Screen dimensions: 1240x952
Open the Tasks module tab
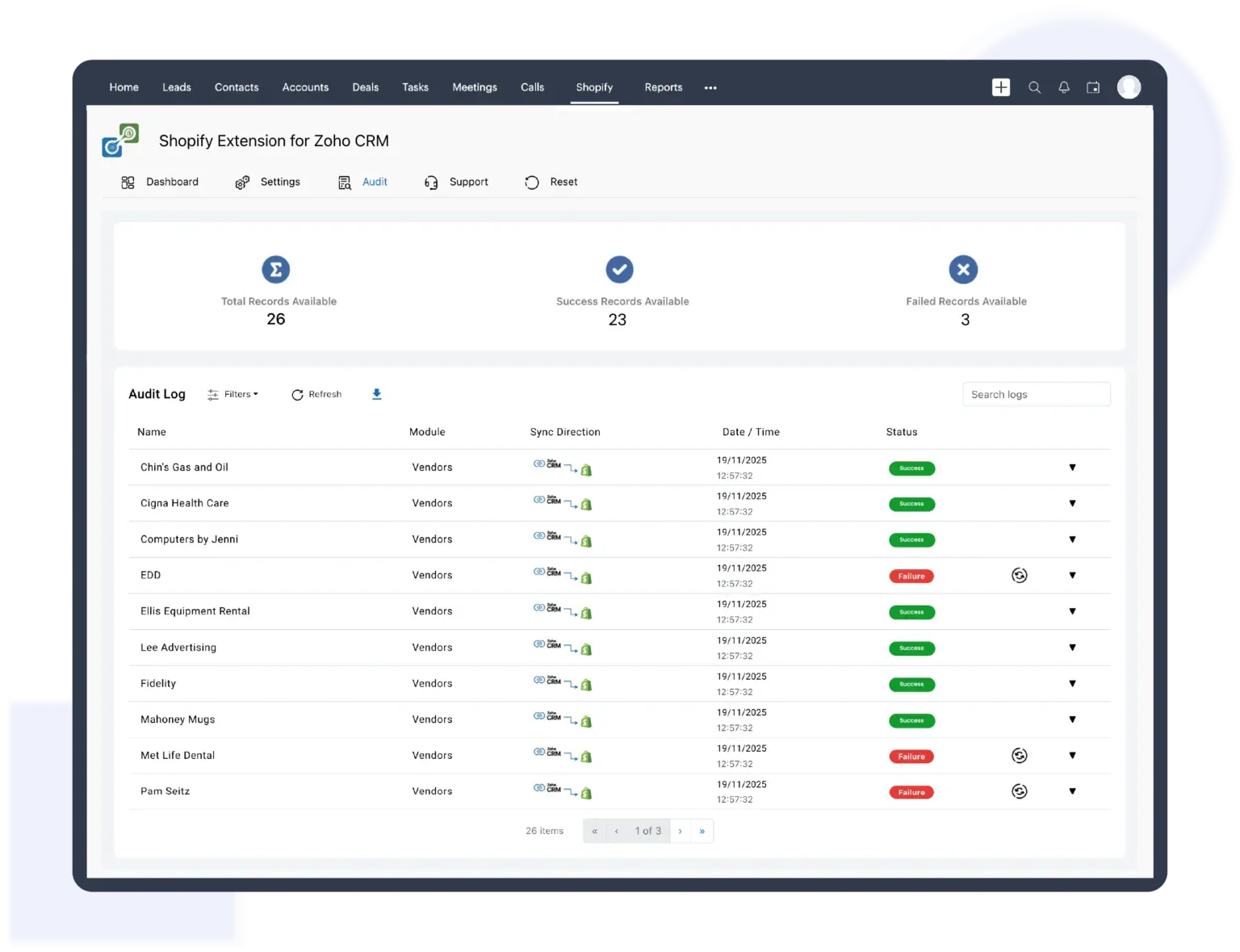(x=415, y=87)
